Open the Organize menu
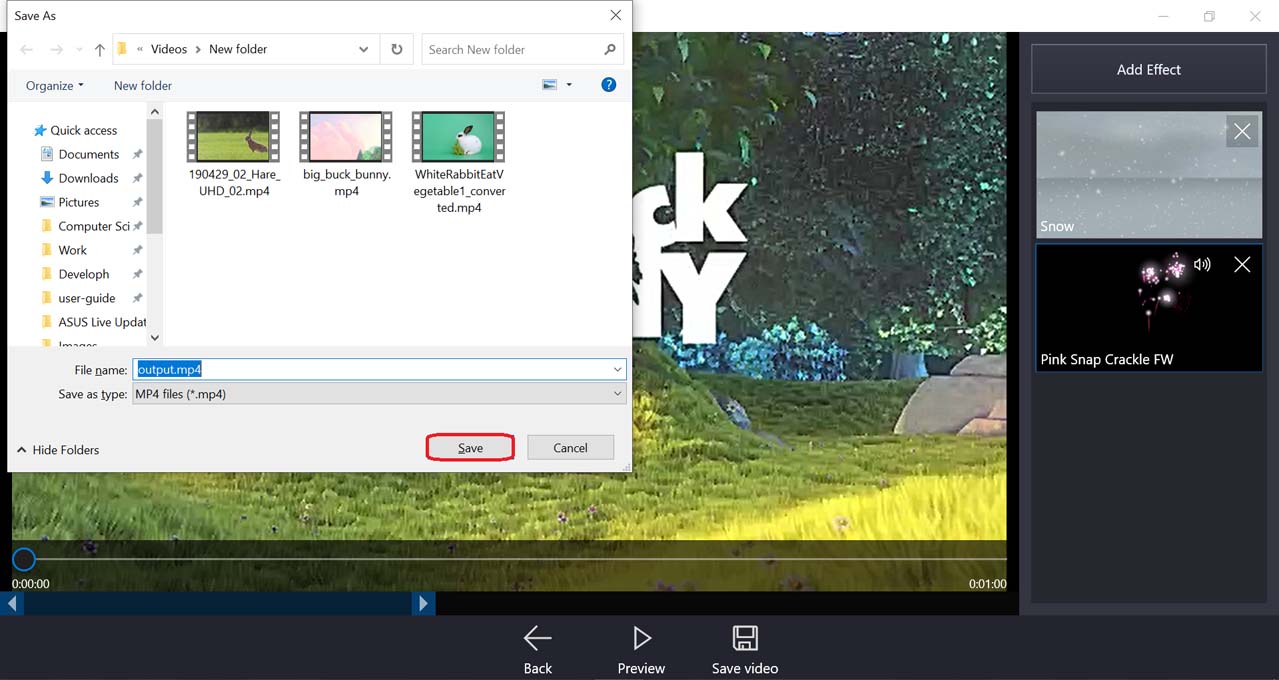The width and height of the screenshot is (1279, 680). click(54, 86)
